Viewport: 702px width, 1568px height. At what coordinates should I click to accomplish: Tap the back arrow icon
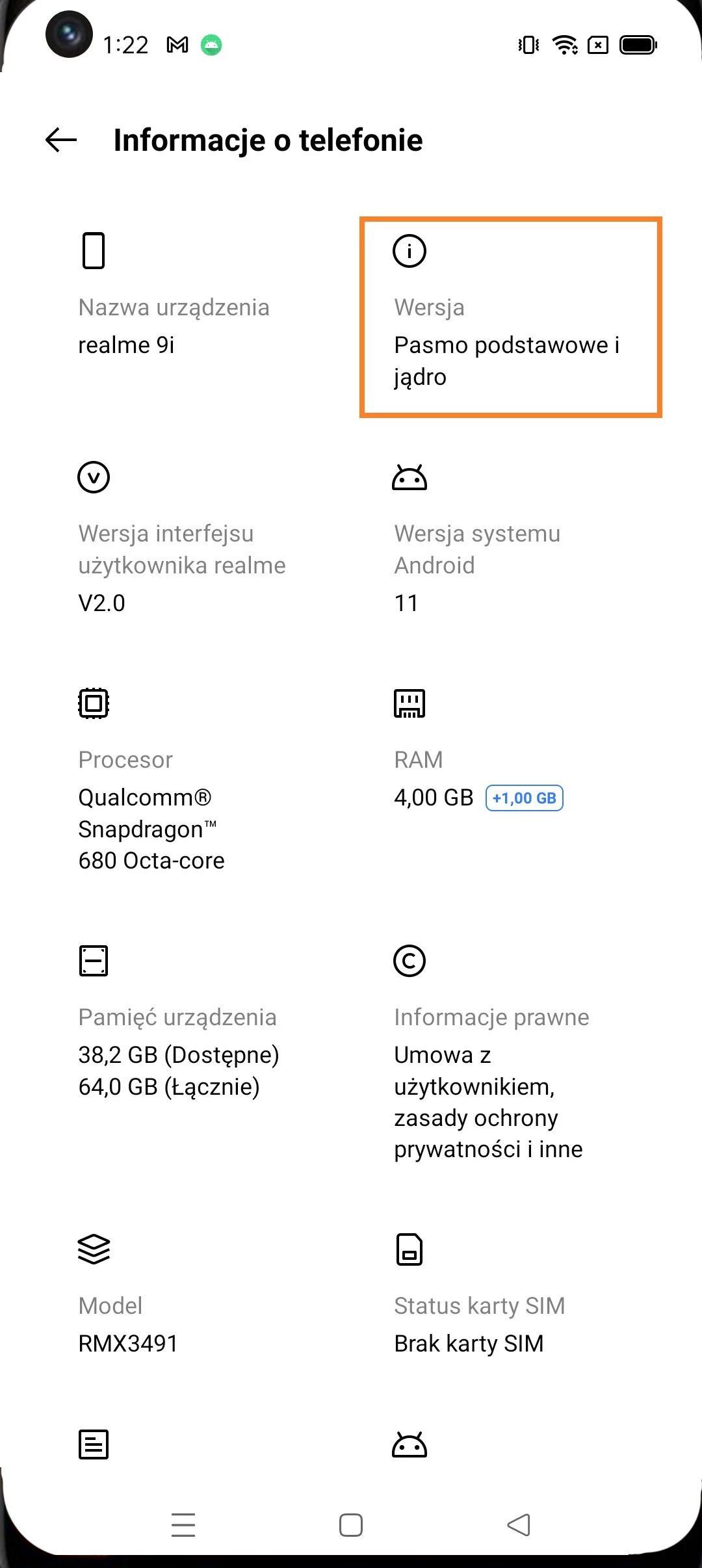pyautogui.click(x=61, y=140)
